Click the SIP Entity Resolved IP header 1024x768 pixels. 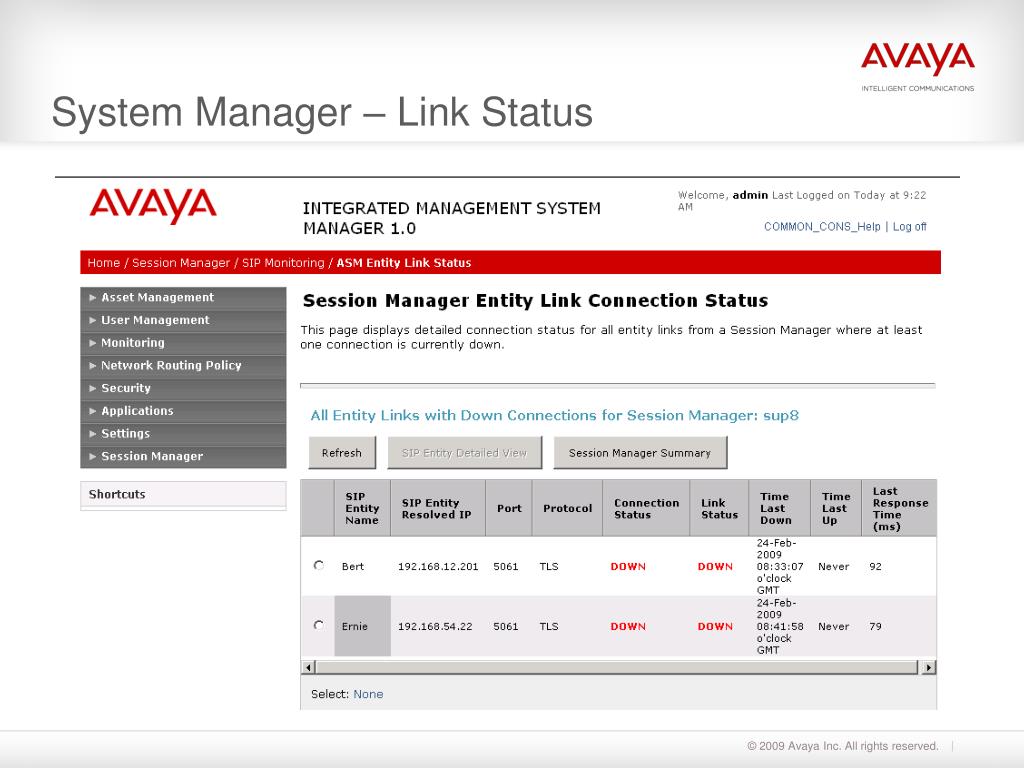click(x=436, y=509)
